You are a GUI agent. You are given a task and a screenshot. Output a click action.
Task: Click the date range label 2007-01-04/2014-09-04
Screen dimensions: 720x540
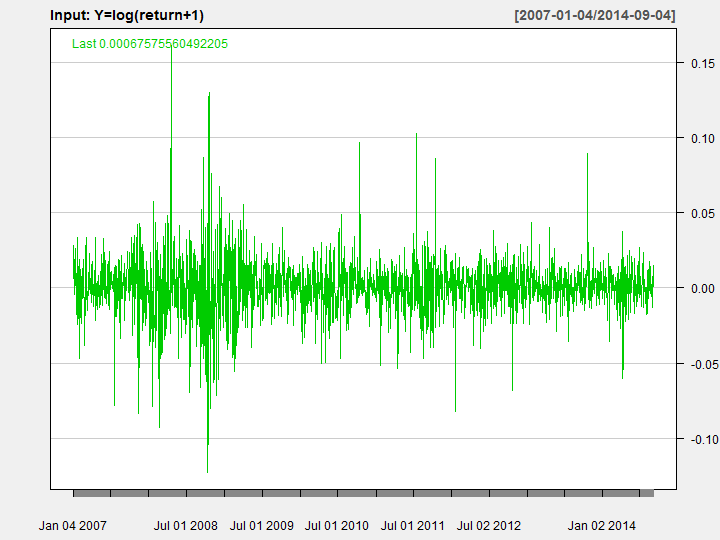(594, 16)
